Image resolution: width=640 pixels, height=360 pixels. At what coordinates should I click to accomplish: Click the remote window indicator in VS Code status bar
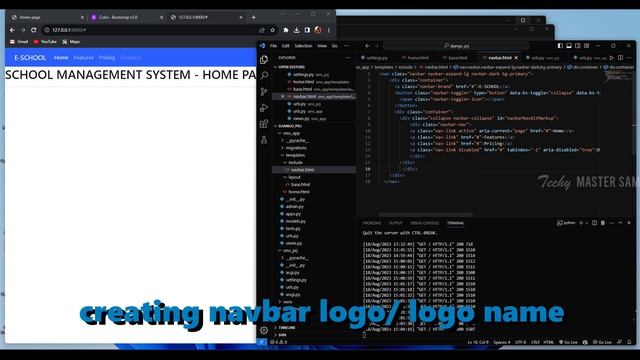[x=262, y=342]
